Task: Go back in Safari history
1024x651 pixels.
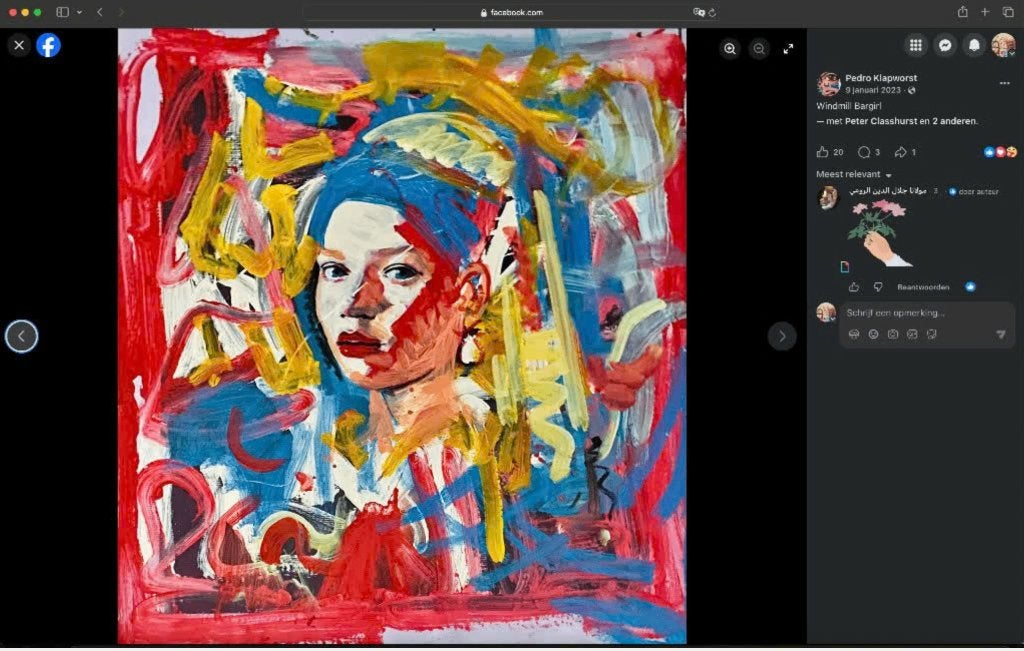Action: point(100,12)
